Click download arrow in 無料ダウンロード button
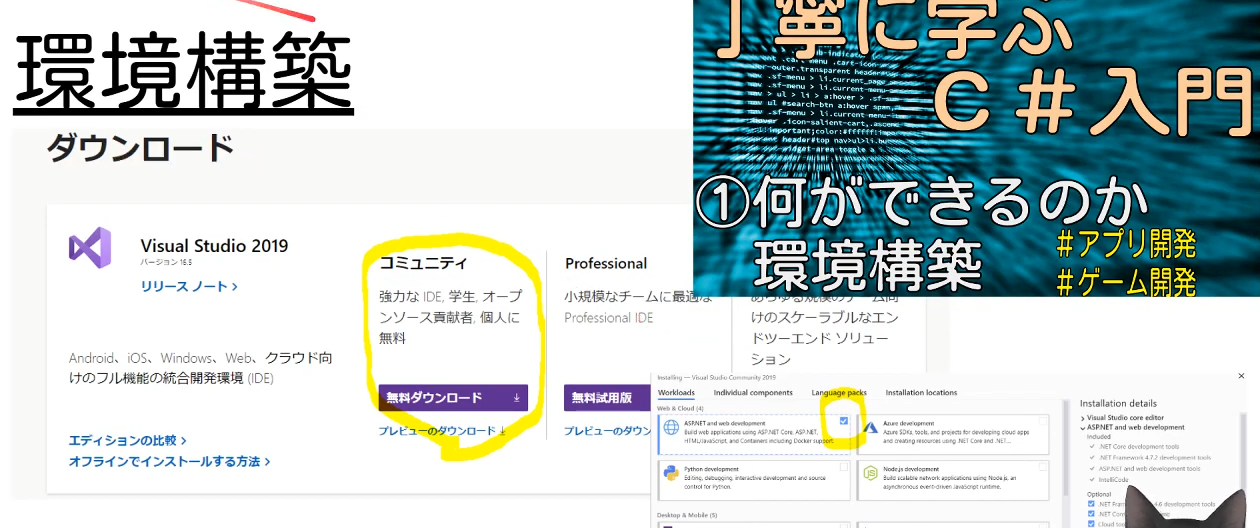The width and height of the screenshot is (1260, 528). coord(517,397)
